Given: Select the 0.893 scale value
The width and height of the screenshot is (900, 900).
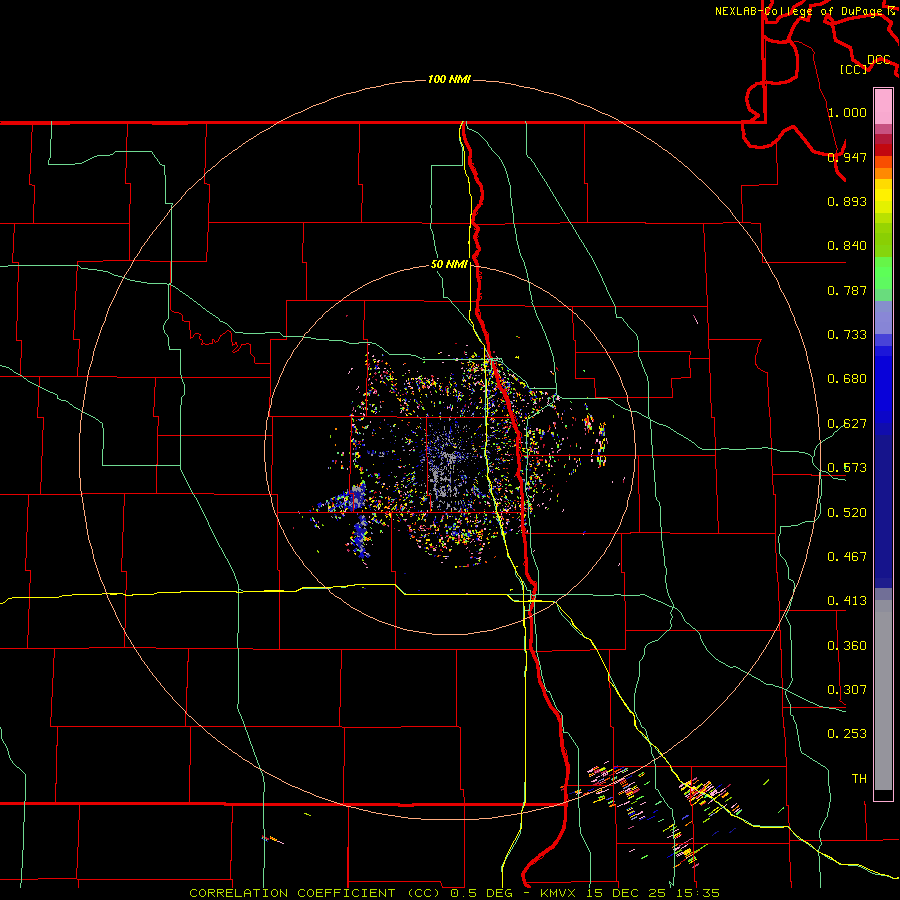Looking at the screenshot, I should click(847, 201).
